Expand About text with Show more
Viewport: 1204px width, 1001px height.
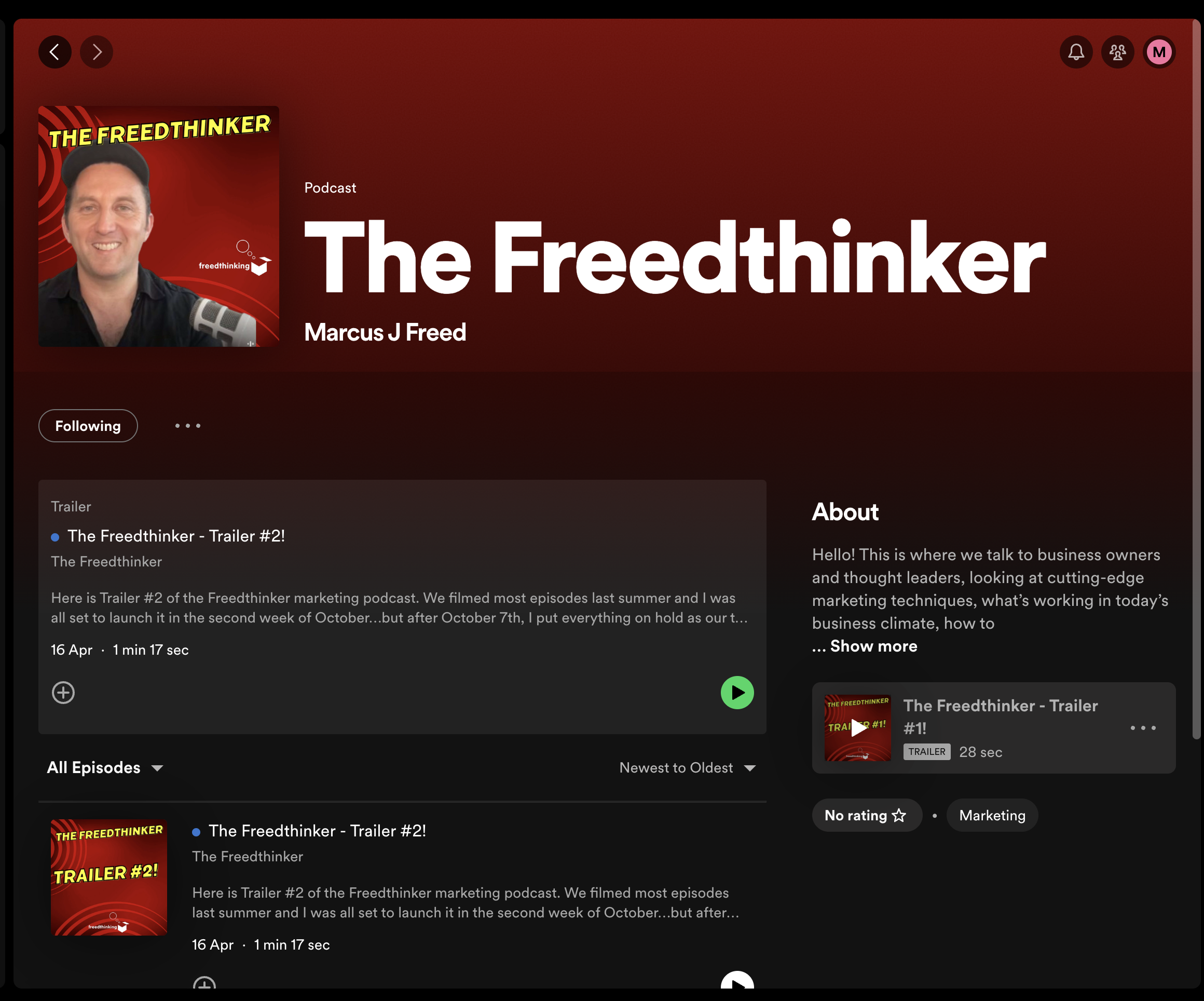[873, 646]
